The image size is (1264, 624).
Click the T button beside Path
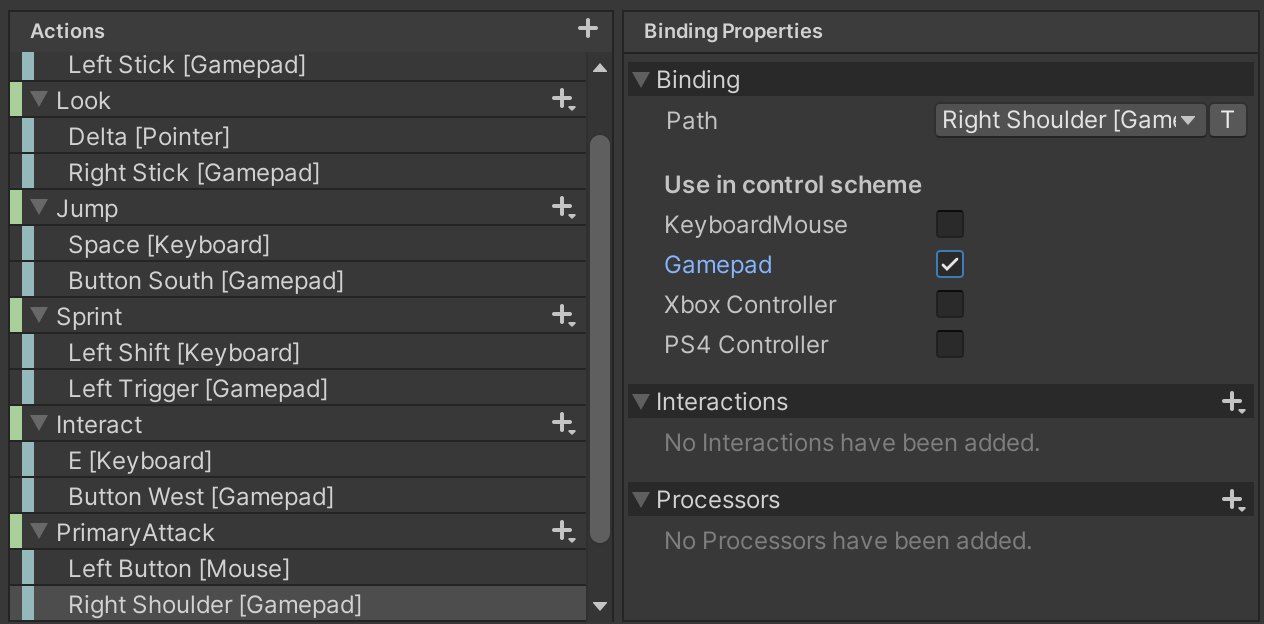click(x=1227, y=120)
